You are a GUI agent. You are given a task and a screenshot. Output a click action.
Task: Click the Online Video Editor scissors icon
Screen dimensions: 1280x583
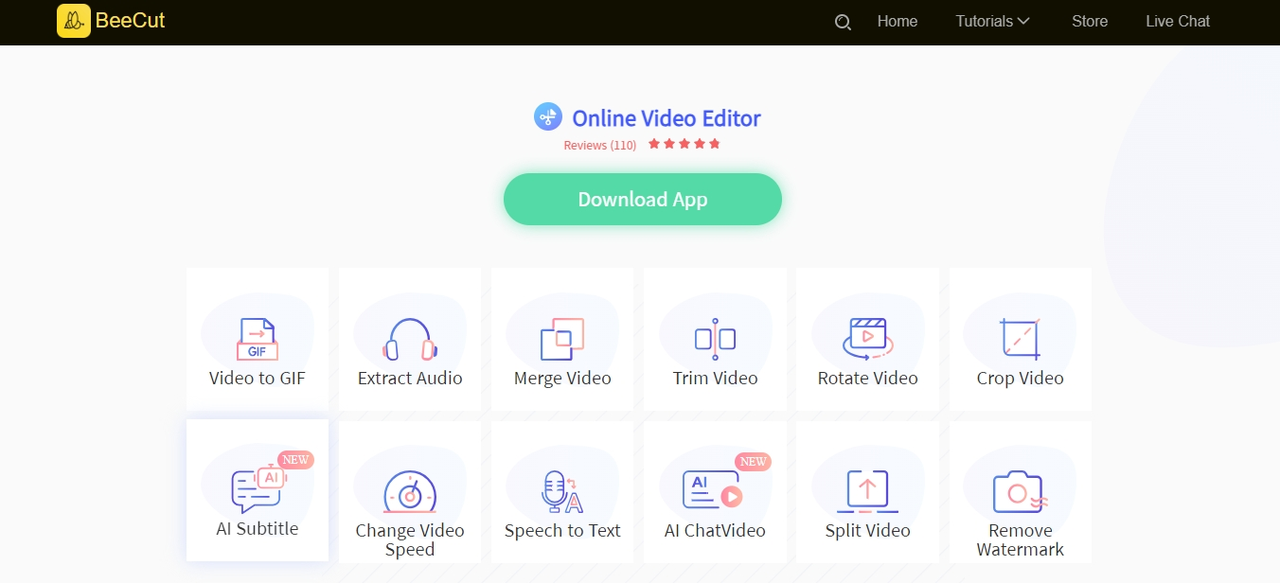tap(548, 117)
